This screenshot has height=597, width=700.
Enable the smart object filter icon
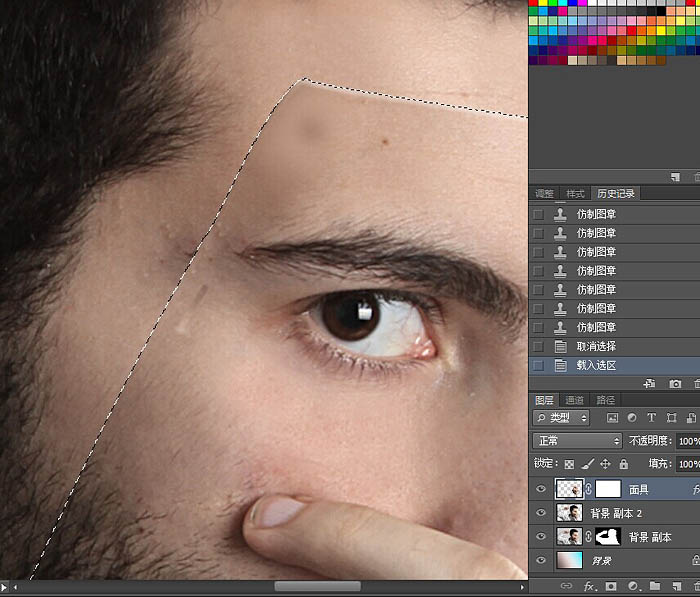(691, 418)
